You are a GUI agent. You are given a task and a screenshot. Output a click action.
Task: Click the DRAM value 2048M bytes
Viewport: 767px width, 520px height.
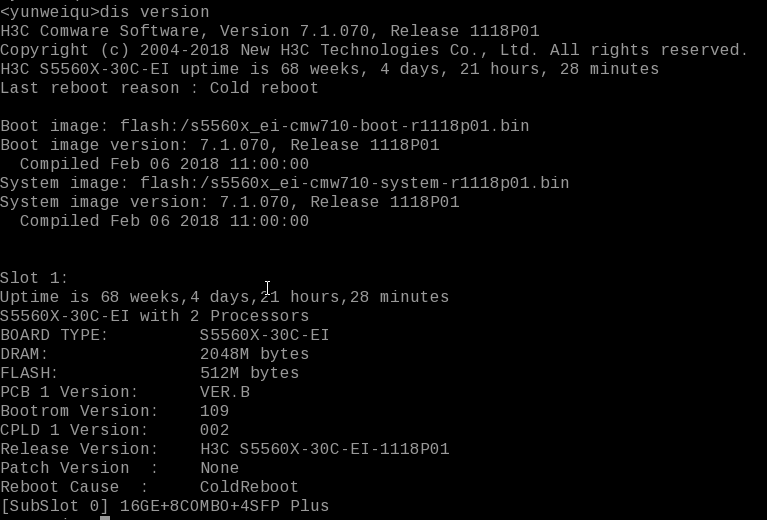click(x=254, y=354)
